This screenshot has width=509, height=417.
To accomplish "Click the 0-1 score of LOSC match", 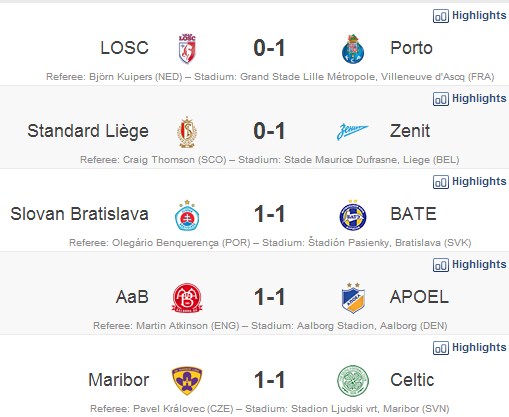I will [269, 48].
